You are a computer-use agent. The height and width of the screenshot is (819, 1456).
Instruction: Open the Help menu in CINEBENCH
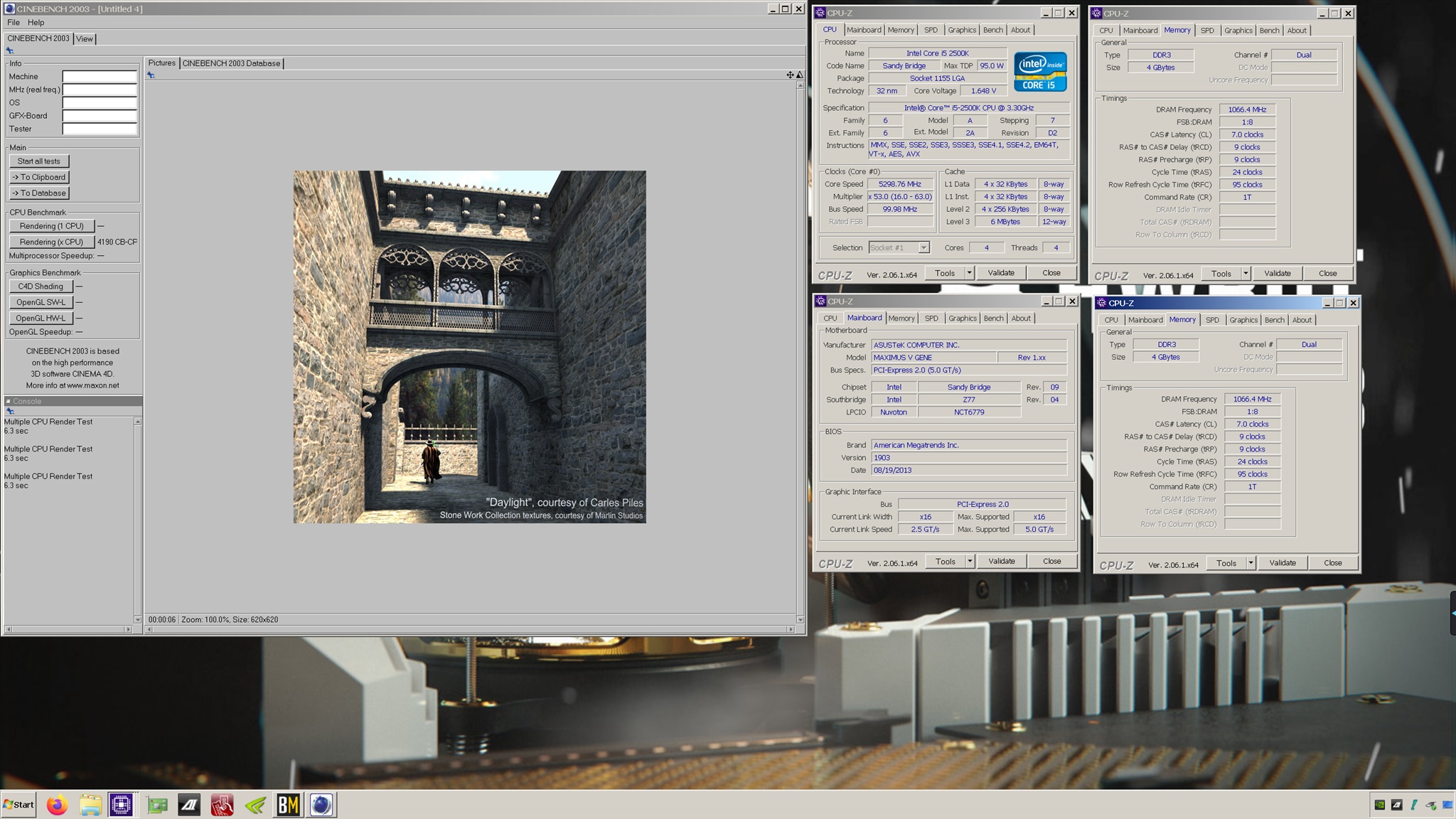click(36, 23)
